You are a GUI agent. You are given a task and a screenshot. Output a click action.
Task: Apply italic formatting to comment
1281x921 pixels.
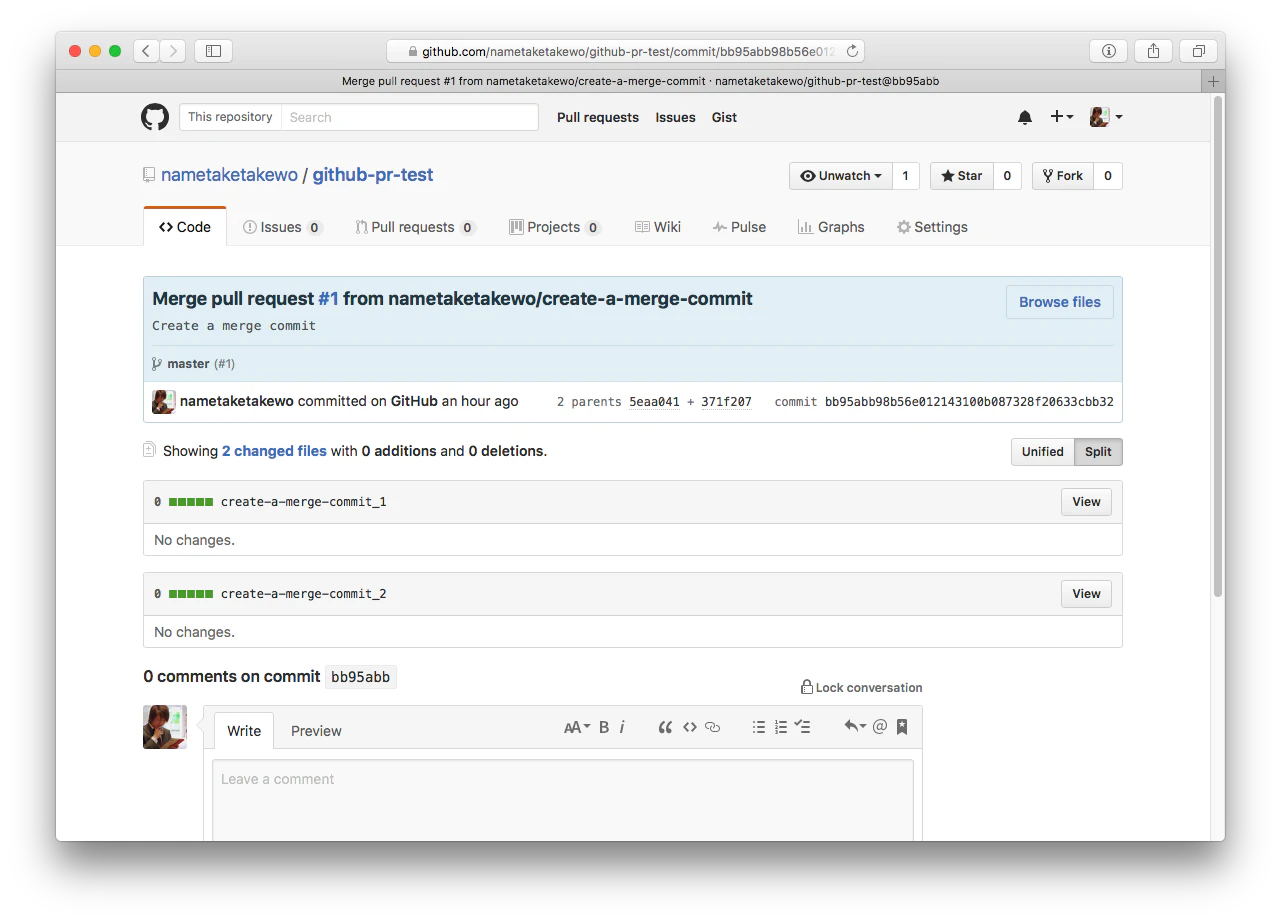622,727
